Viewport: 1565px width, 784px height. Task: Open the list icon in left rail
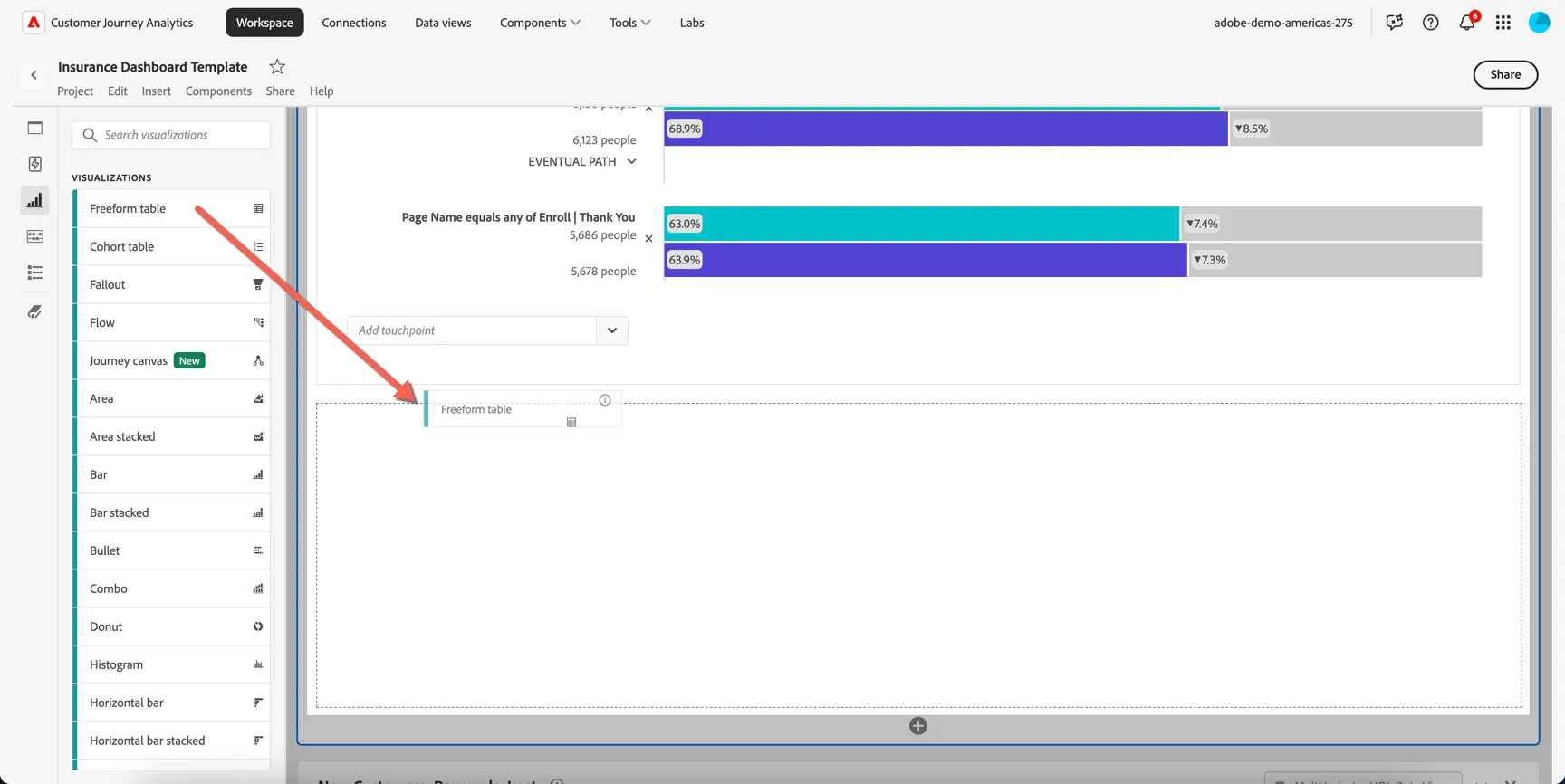(35, 272)
